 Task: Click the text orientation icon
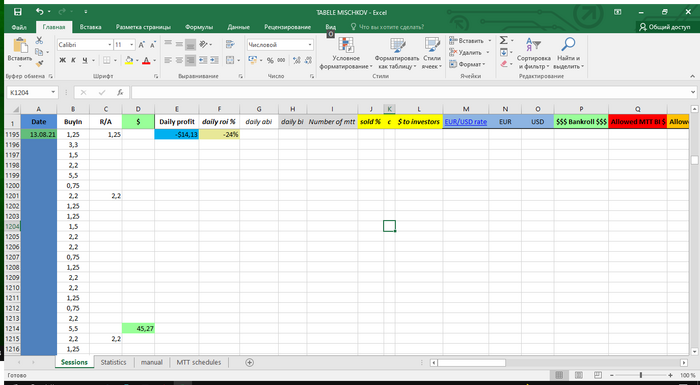203,44
